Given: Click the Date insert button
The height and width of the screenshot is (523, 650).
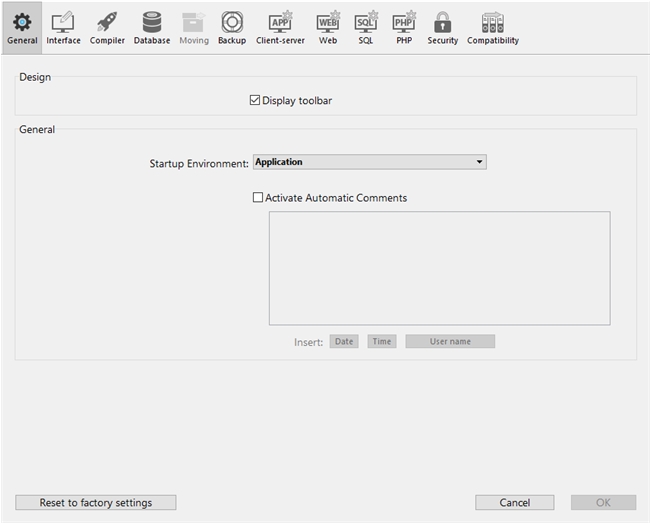Looking at the screenshot, I should (x=344, y=342).
